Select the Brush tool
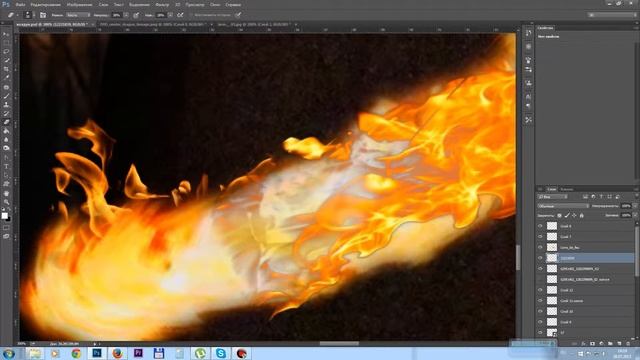Image resolution: width=640 pixels, height=360 pixels. [6, 96]
